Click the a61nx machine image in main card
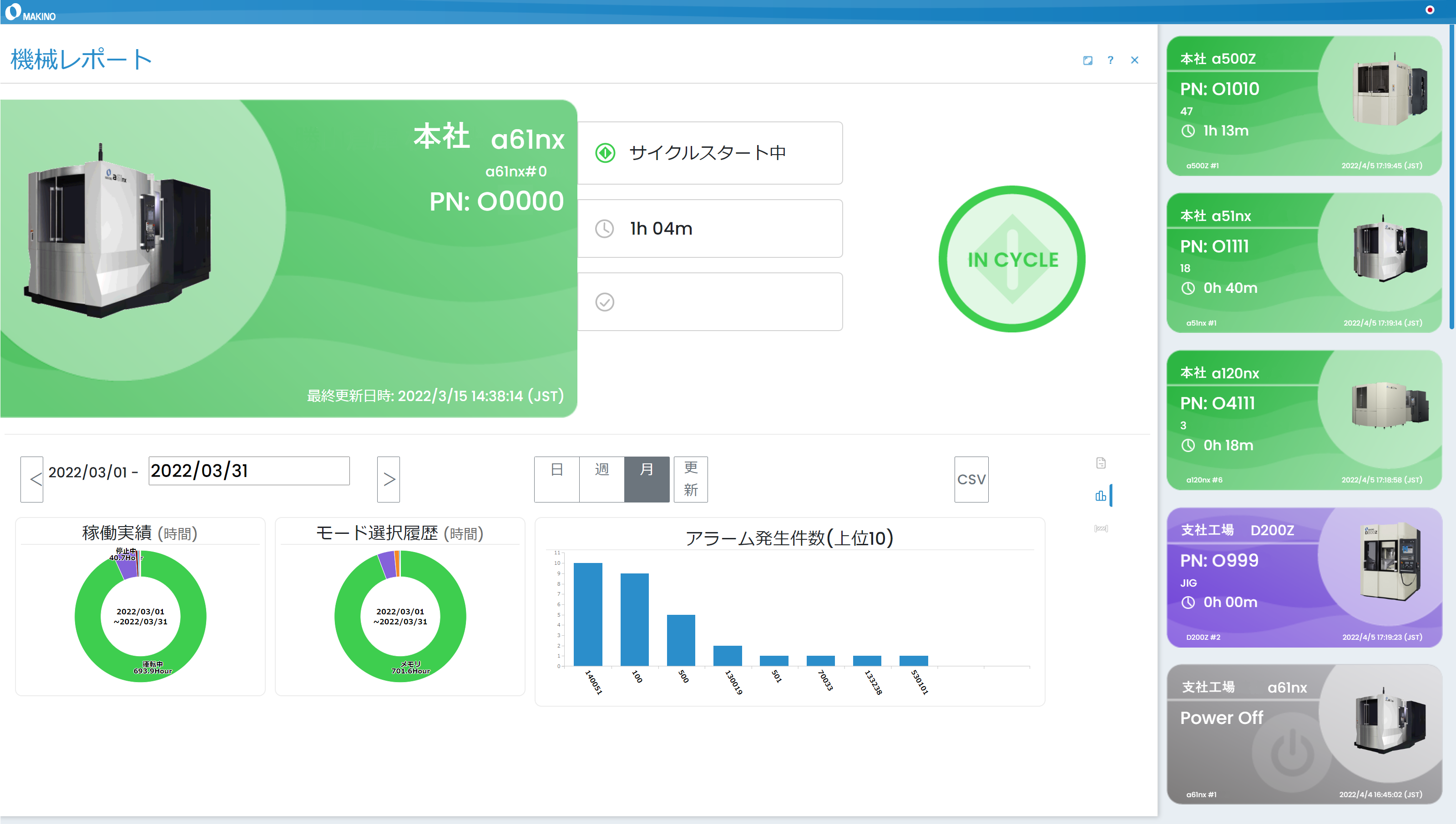 pos(118,232)
